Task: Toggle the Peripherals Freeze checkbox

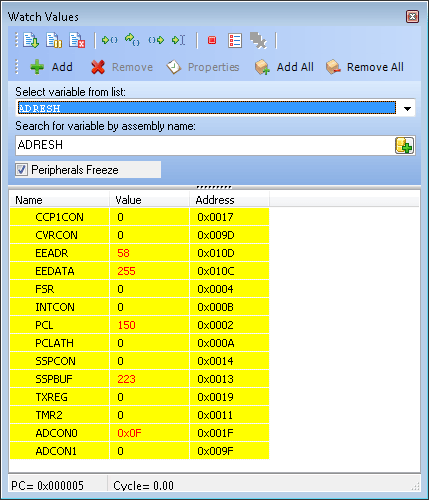Action: coord(22,170)
